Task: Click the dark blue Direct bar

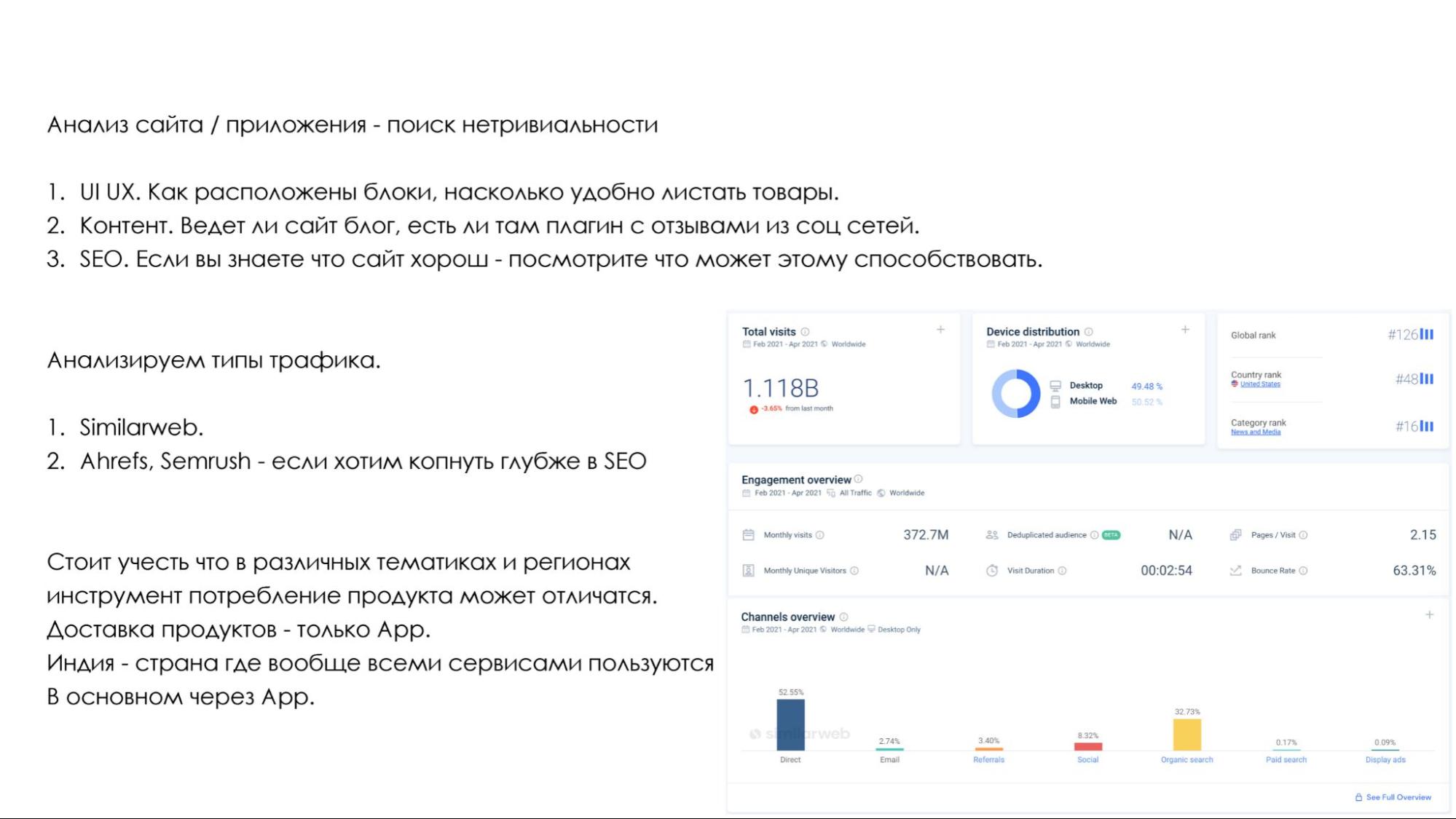Action: 790,725
